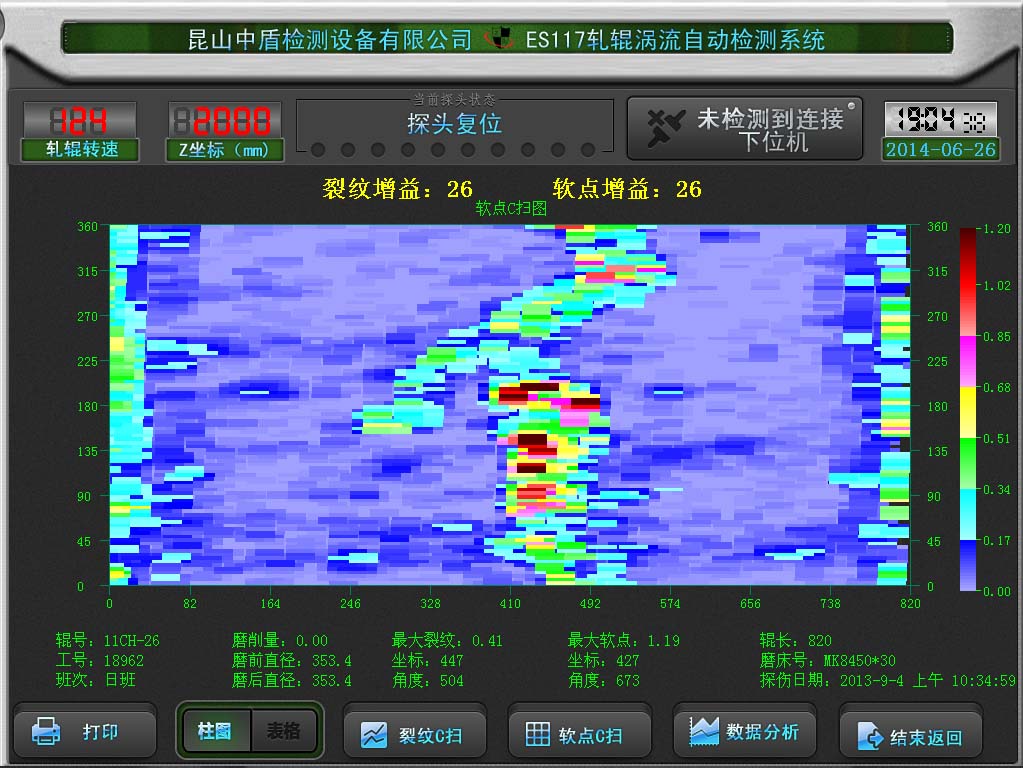
Task: Click the blue bottom of color scale
Action: tap(968, 565)
